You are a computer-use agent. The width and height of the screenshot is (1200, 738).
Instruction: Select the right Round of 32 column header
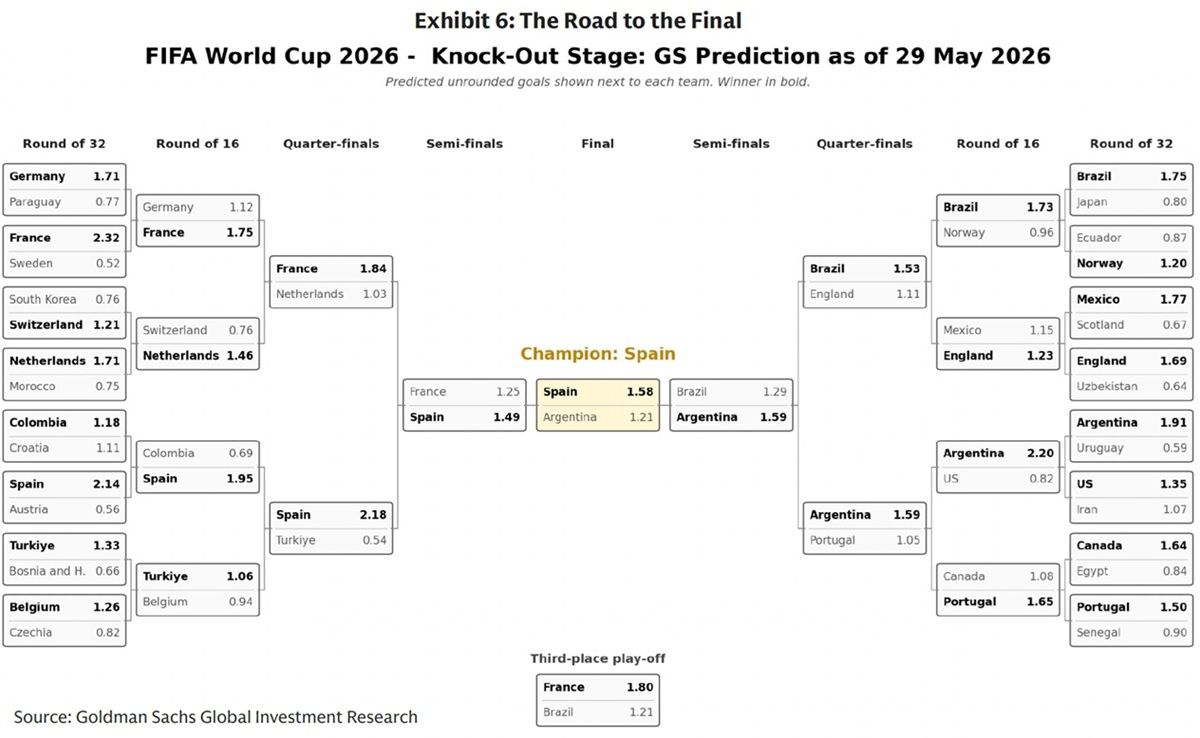click(1132, 144)
